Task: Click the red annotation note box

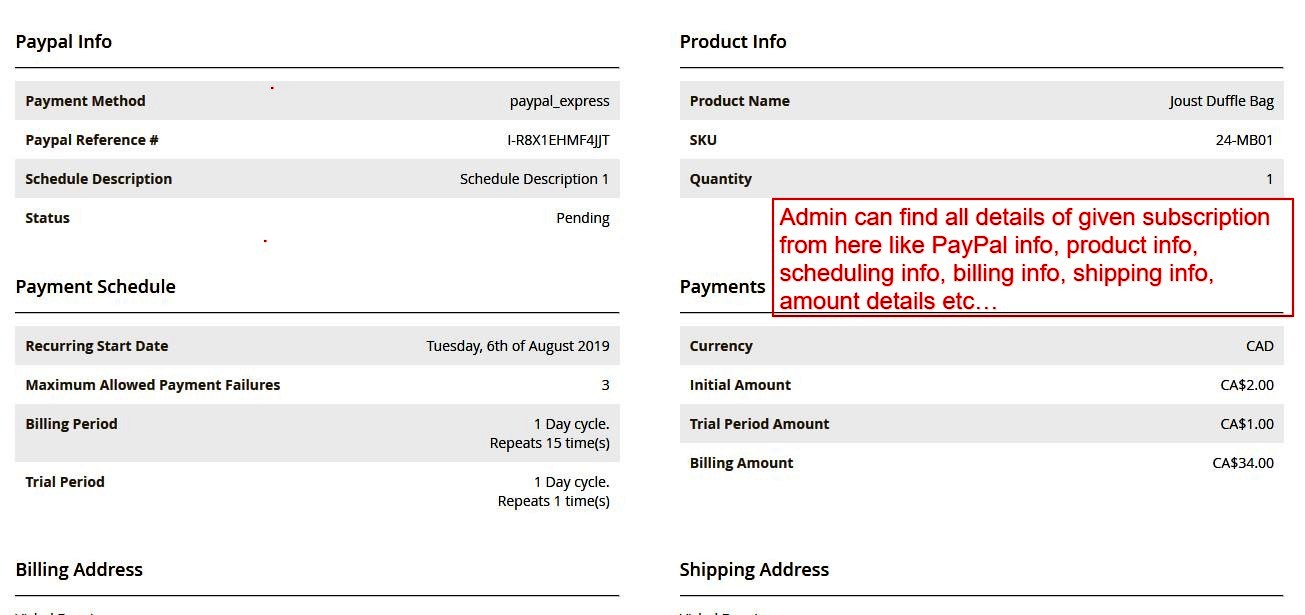Action: coord(1032,258)
